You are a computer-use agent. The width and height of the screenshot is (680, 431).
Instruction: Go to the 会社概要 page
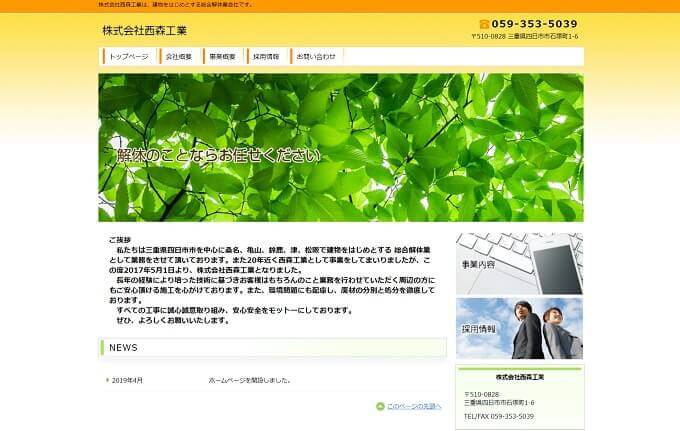click(179, 56)
